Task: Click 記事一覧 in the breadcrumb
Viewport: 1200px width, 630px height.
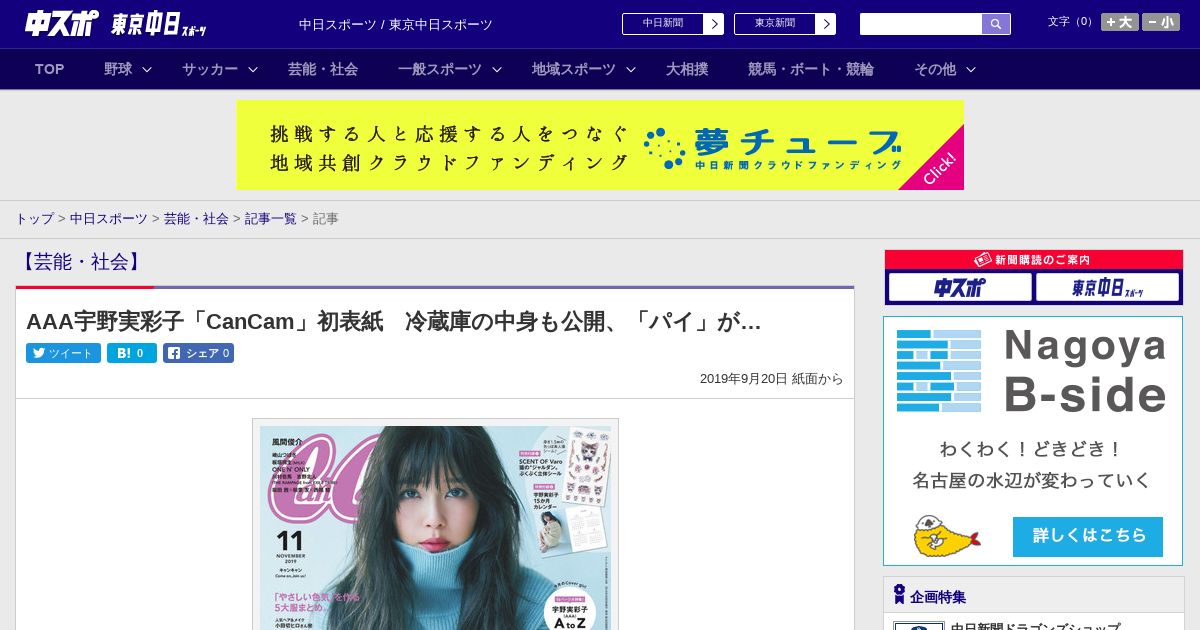Action: (x=271, y=218)
